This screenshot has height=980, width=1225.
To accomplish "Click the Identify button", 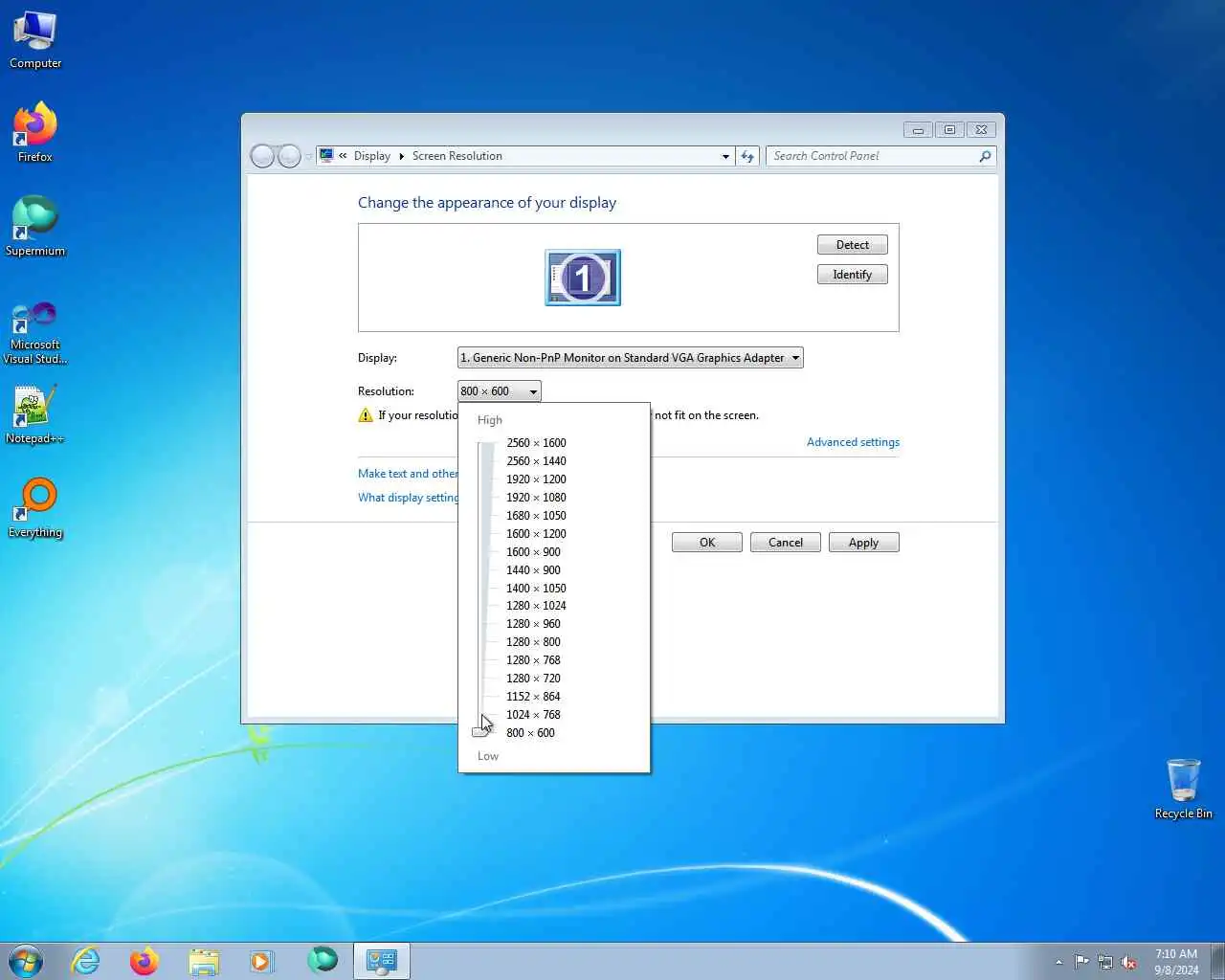I will pyautogui.click(x=853, y=275).
